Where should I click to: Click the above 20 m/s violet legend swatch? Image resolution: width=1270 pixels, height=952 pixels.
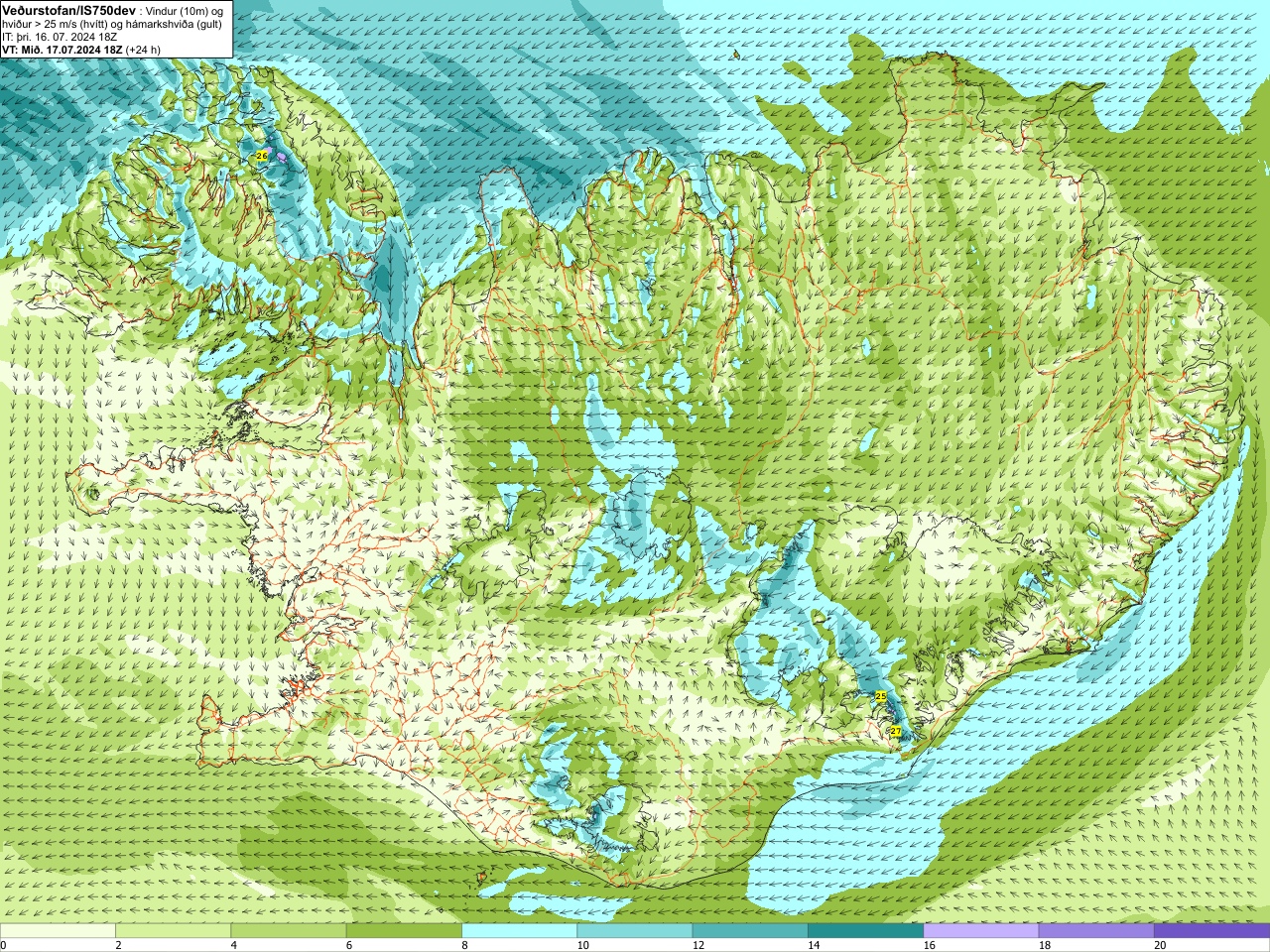click(x=1211, y=931)
